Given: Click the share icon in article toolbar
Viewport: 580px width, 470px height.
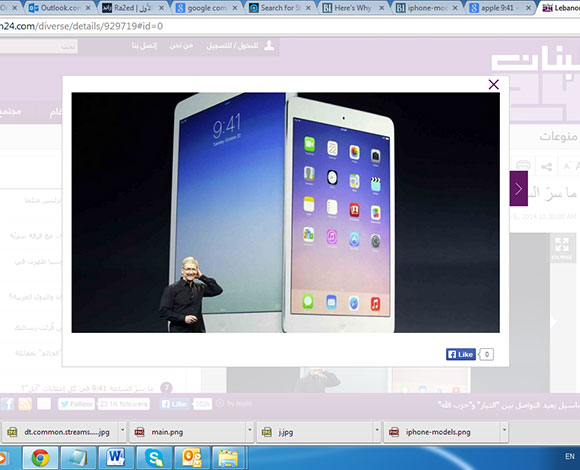Looking at the screenshot, I should coord(547,166).
